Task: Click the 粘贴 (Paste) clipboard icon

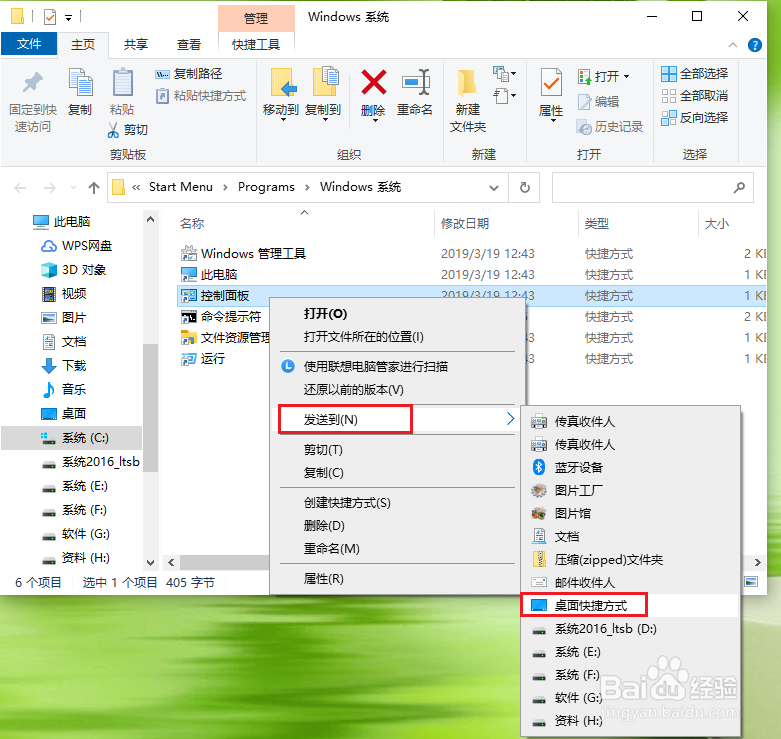Action: pos(122,83)
